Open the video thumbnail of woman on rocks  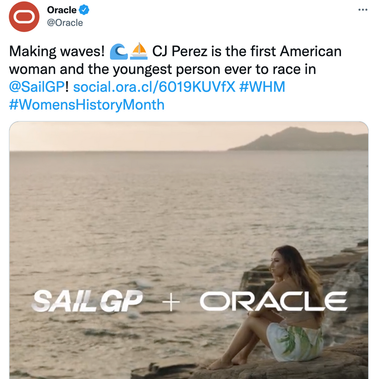(189, 250)
